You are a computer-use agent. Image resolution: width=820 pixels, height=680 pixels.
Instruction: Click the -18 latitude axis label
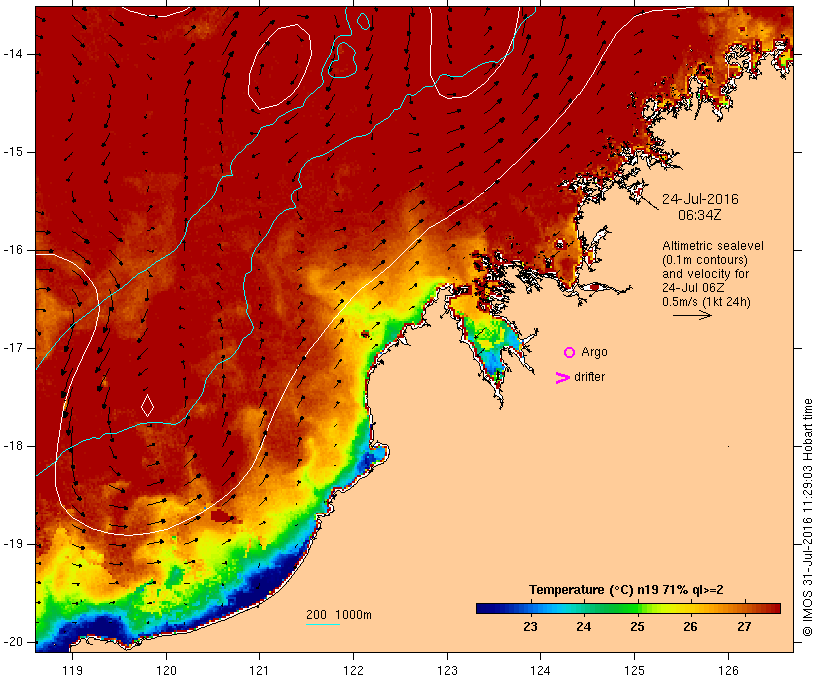13,446
